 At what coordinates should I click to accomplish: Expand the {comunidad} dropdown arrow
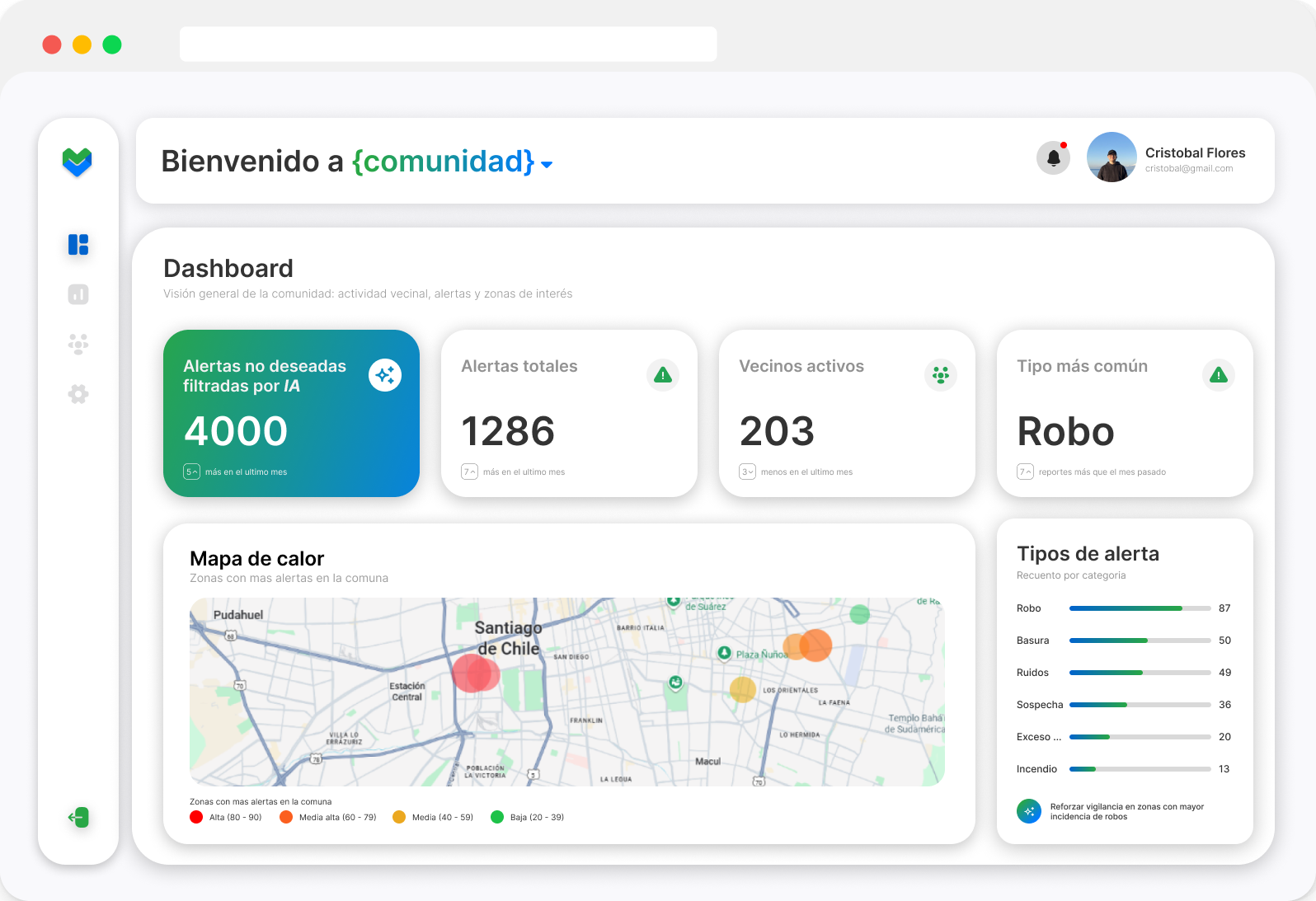pyautogui.click(x=547, y=165)
